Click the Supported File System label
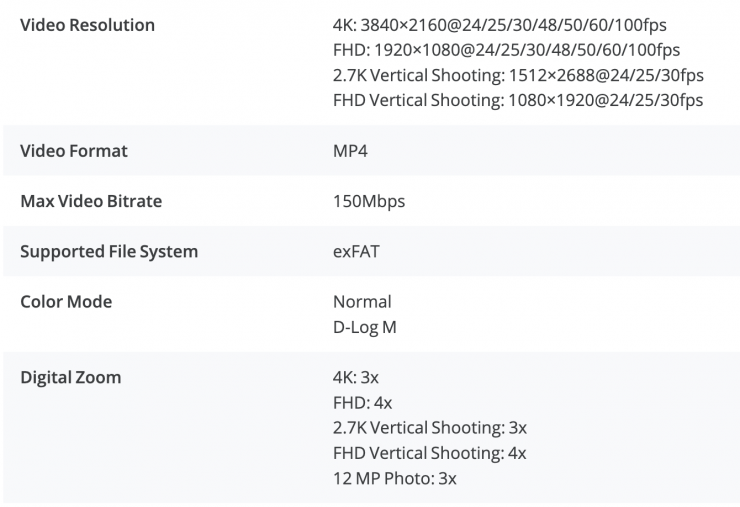Screen dimensions: 740x507 109,251
